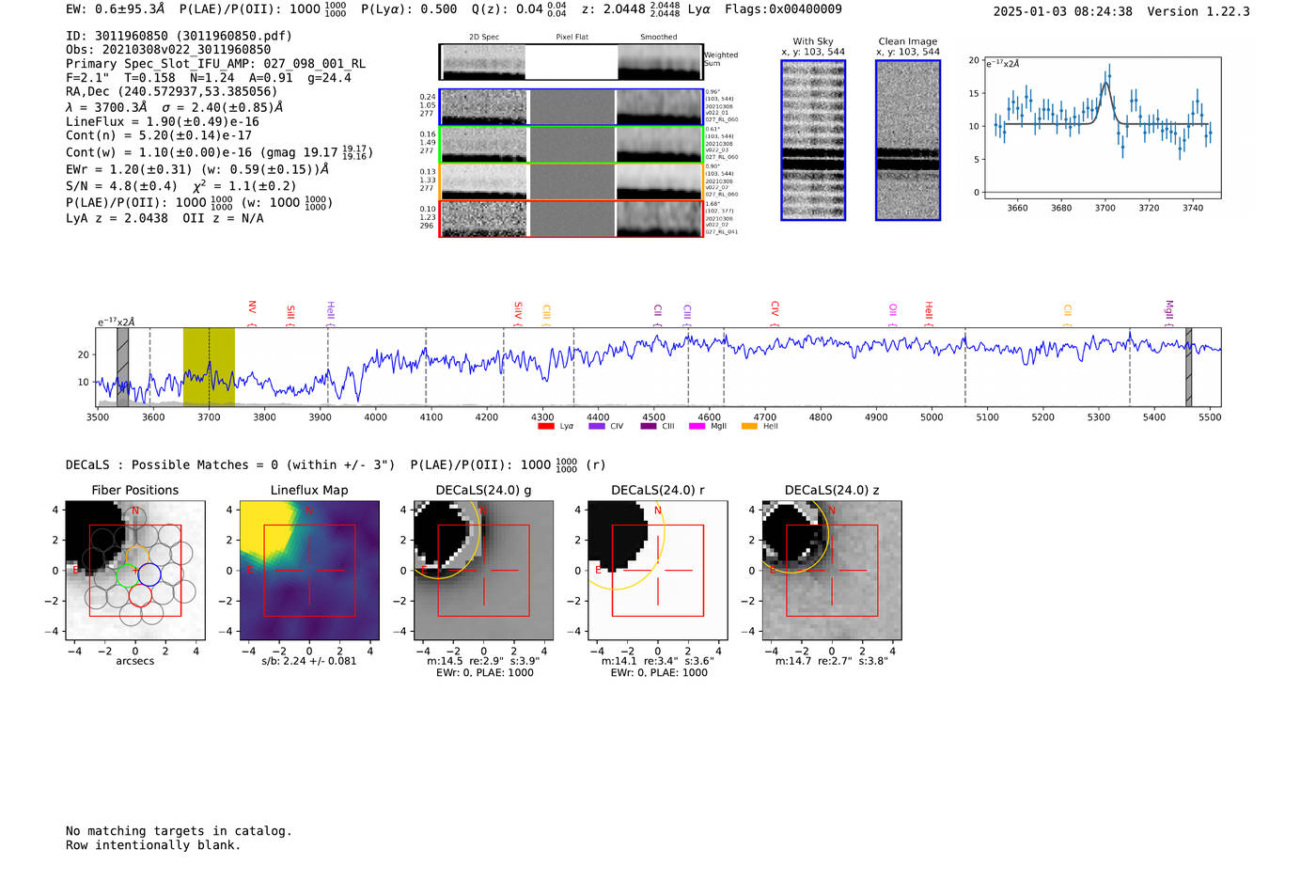Click the Primary Spec_Slot_IFU_AMP text line

(216, 64)
